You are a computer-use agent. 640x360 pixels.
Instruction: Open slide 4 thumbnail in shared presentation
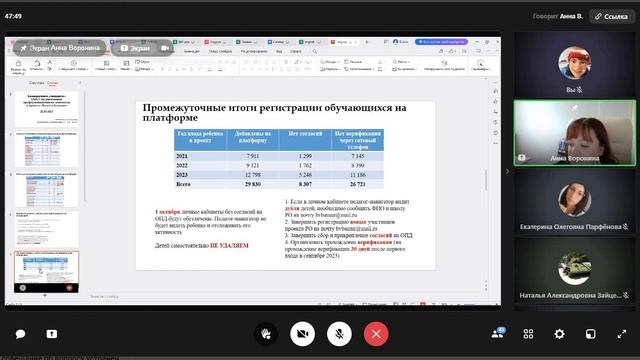(x=47, y=229)
